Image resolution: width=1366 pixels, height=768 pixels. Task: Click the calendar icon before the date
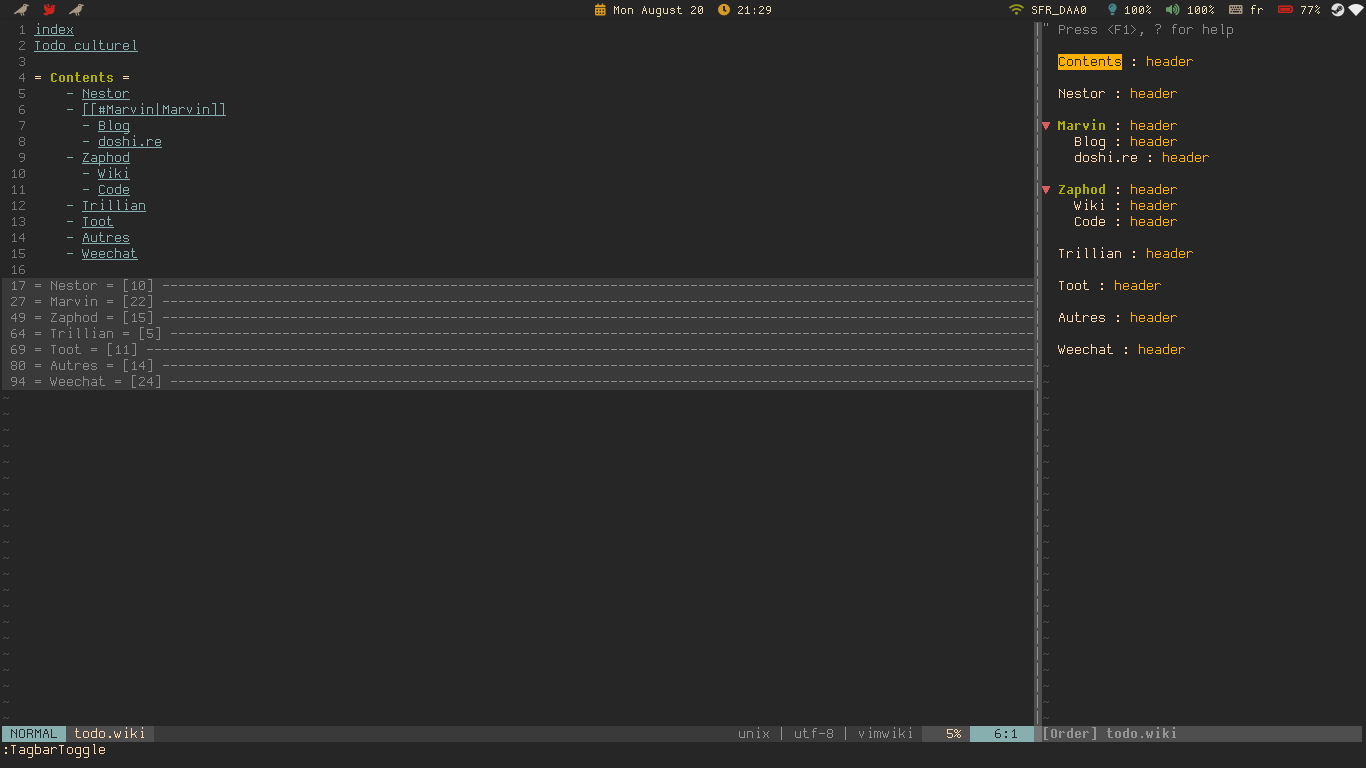(x=600, y=10)
